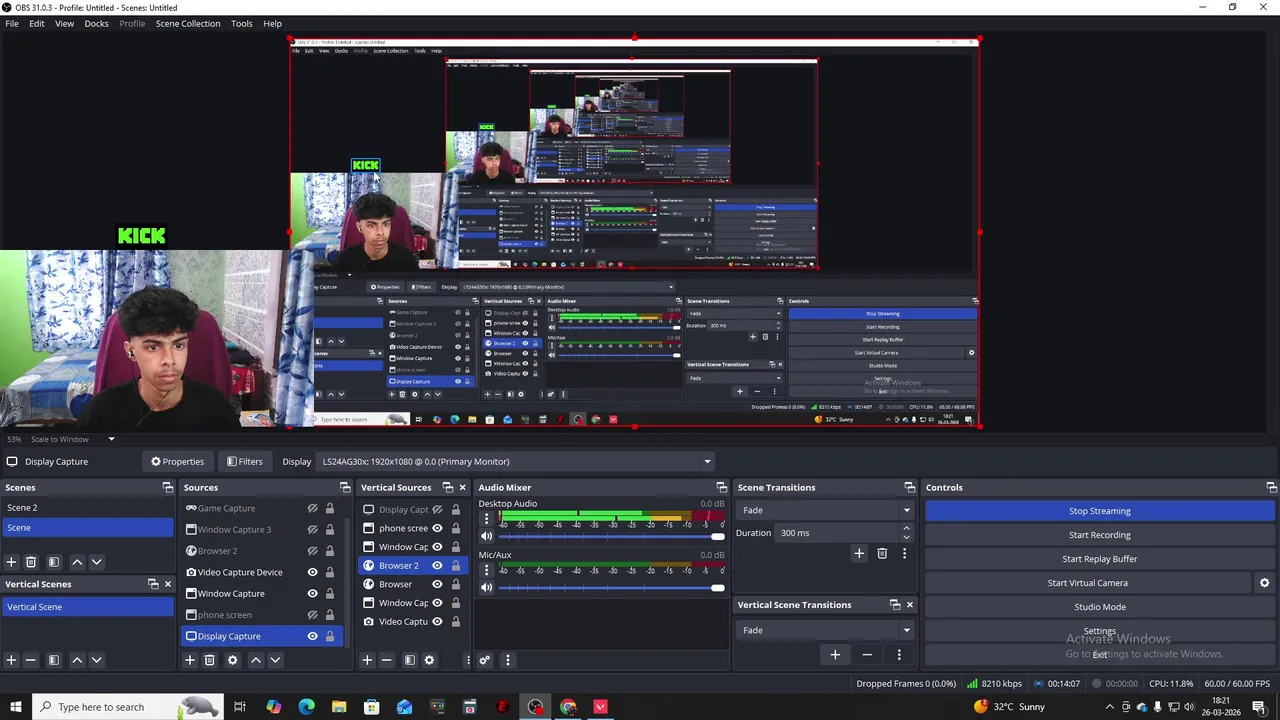Add a vertical scene with plus icon

11,660
